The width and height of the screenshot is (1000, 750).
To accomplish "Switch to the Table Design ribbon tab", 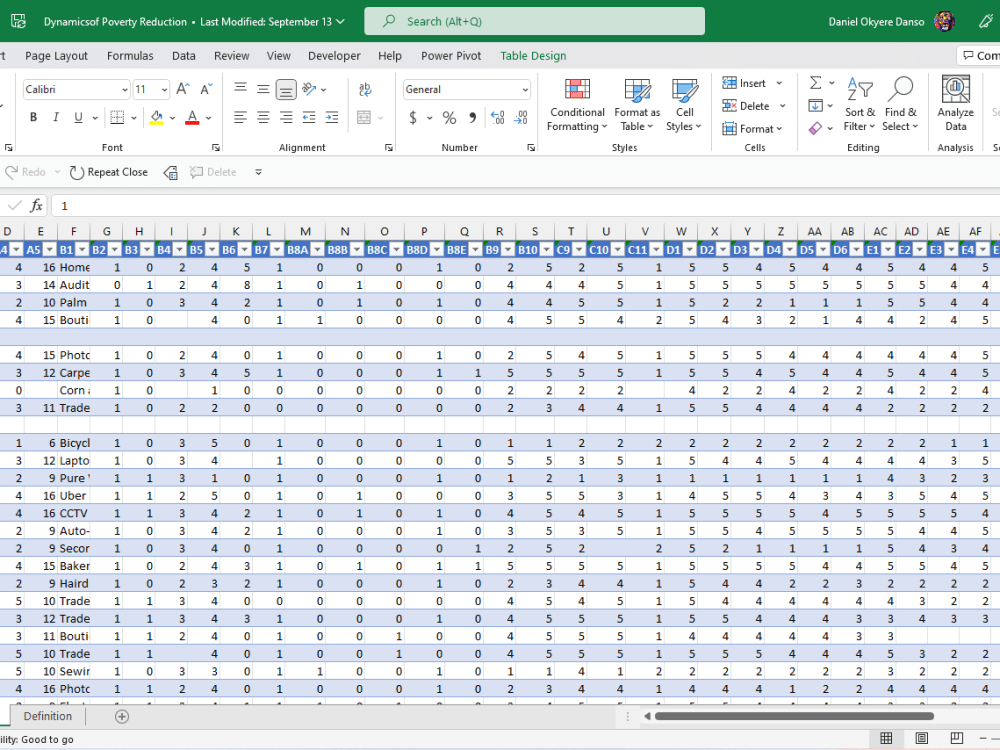I will coord(533,56).
